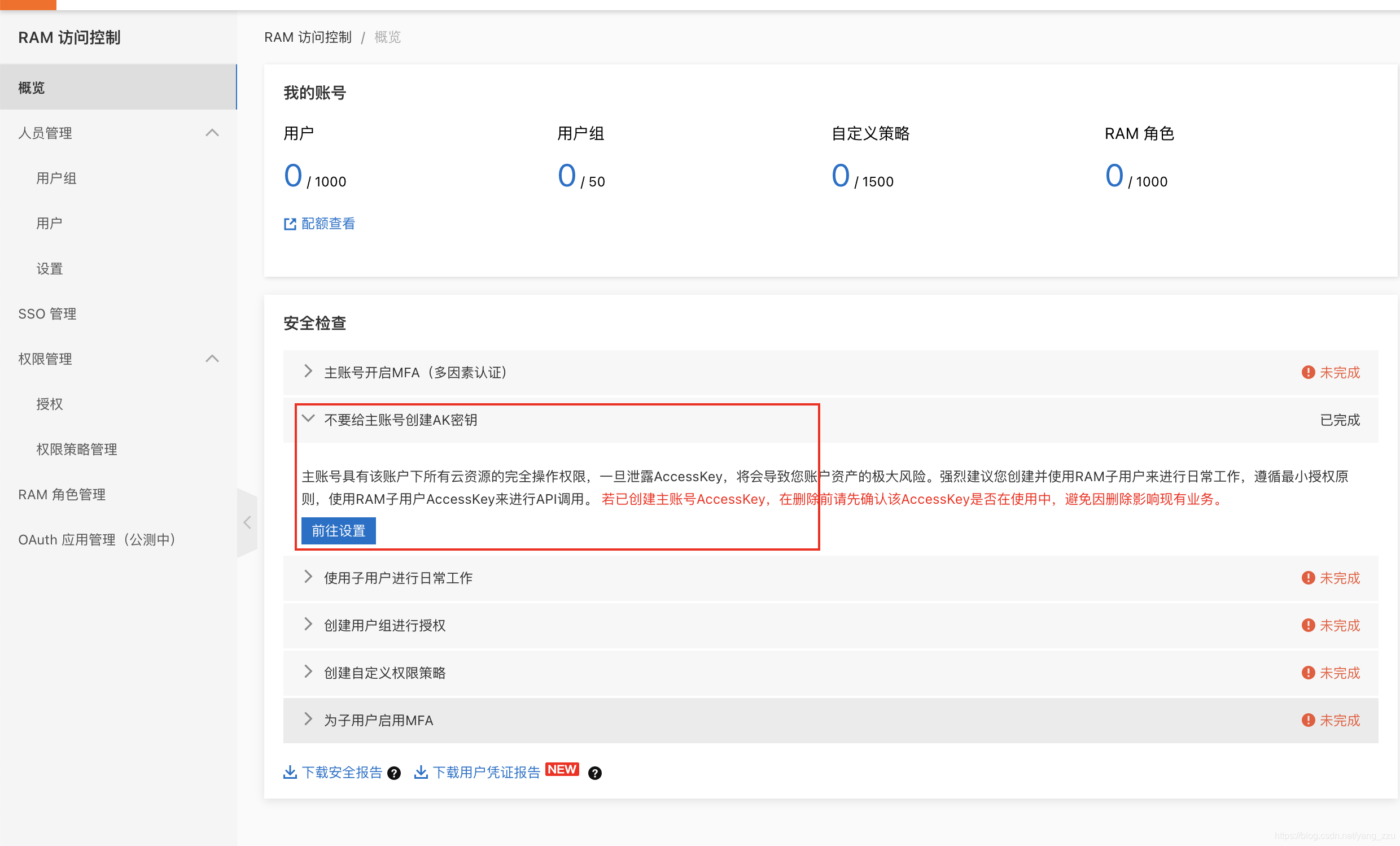Toggle the sidebar collapse arrow on panel edge
The image size is (1400, 846).
coord(248,521)
